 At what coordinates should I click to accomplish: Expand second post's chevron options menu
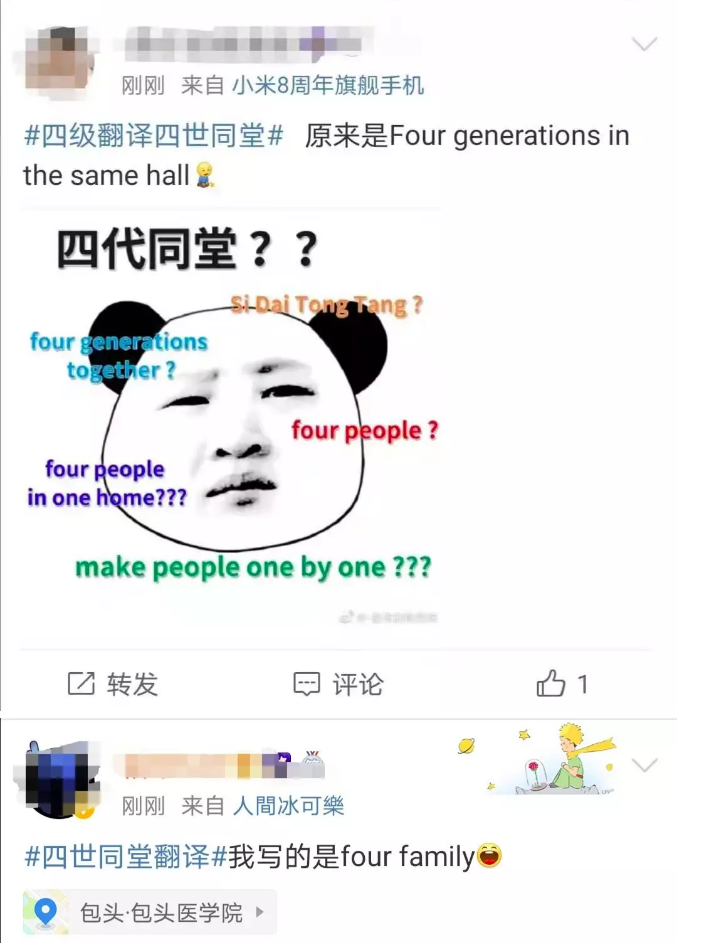coord(644,765)
